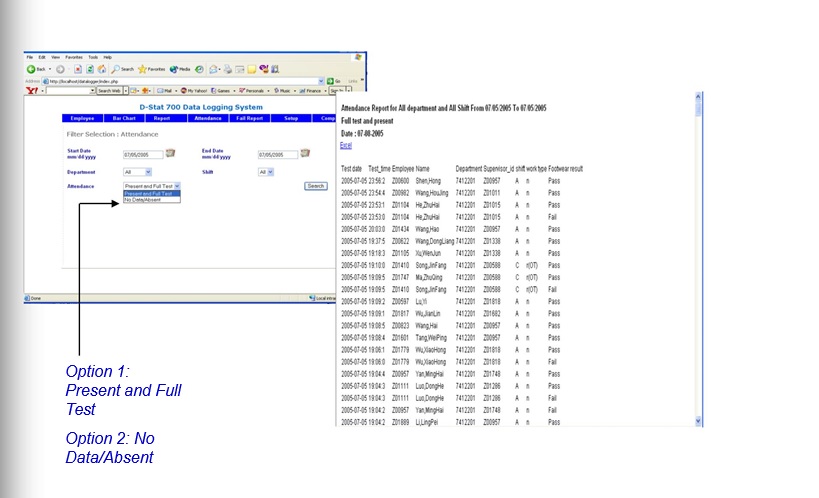
Task: Switch to the Fail Report tab
Action: click(x=249, y=118)
